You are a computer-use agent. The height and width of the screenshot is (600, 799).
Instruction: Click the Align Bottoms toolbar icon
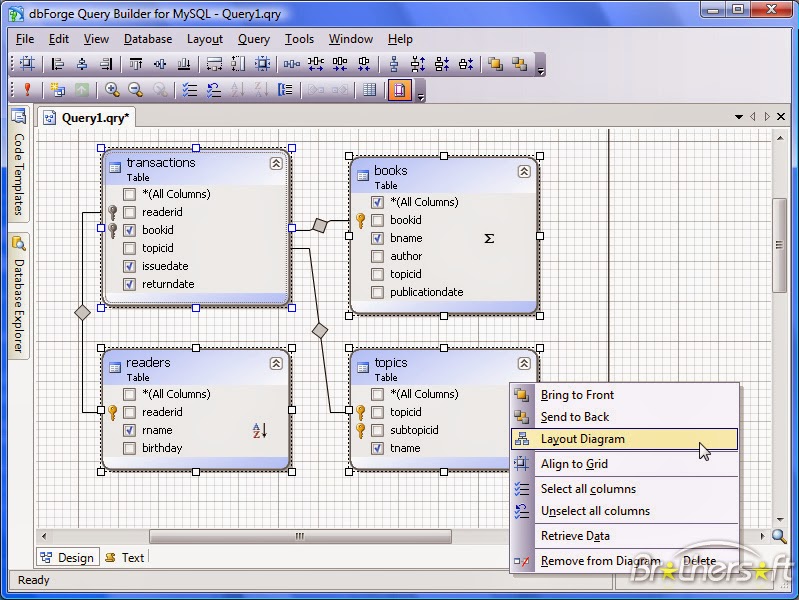click(184, 64)
